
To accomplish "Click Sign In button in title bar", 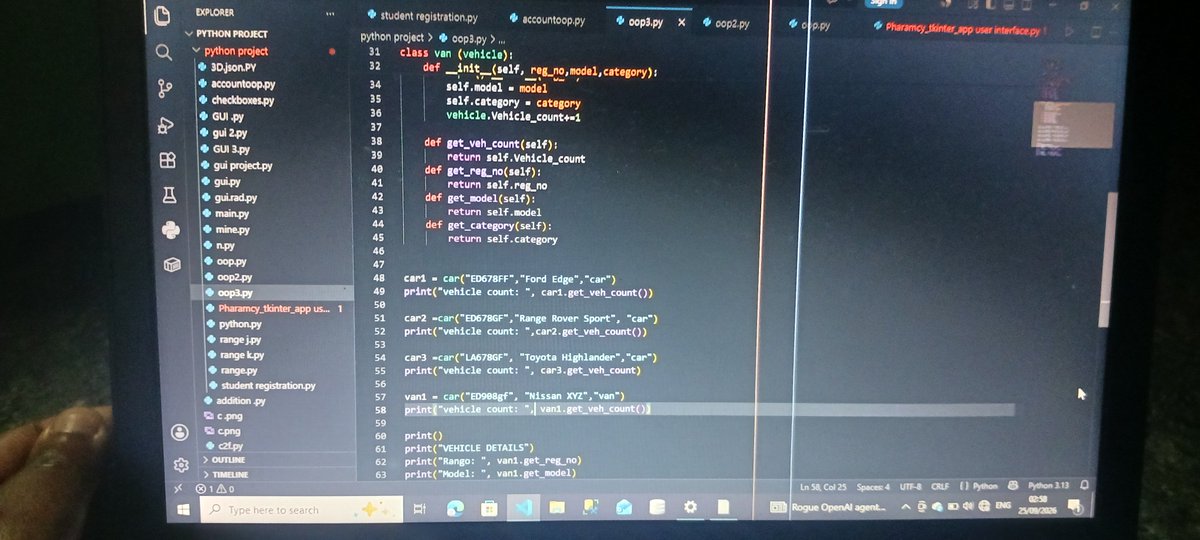I will (x=882, y=3).
